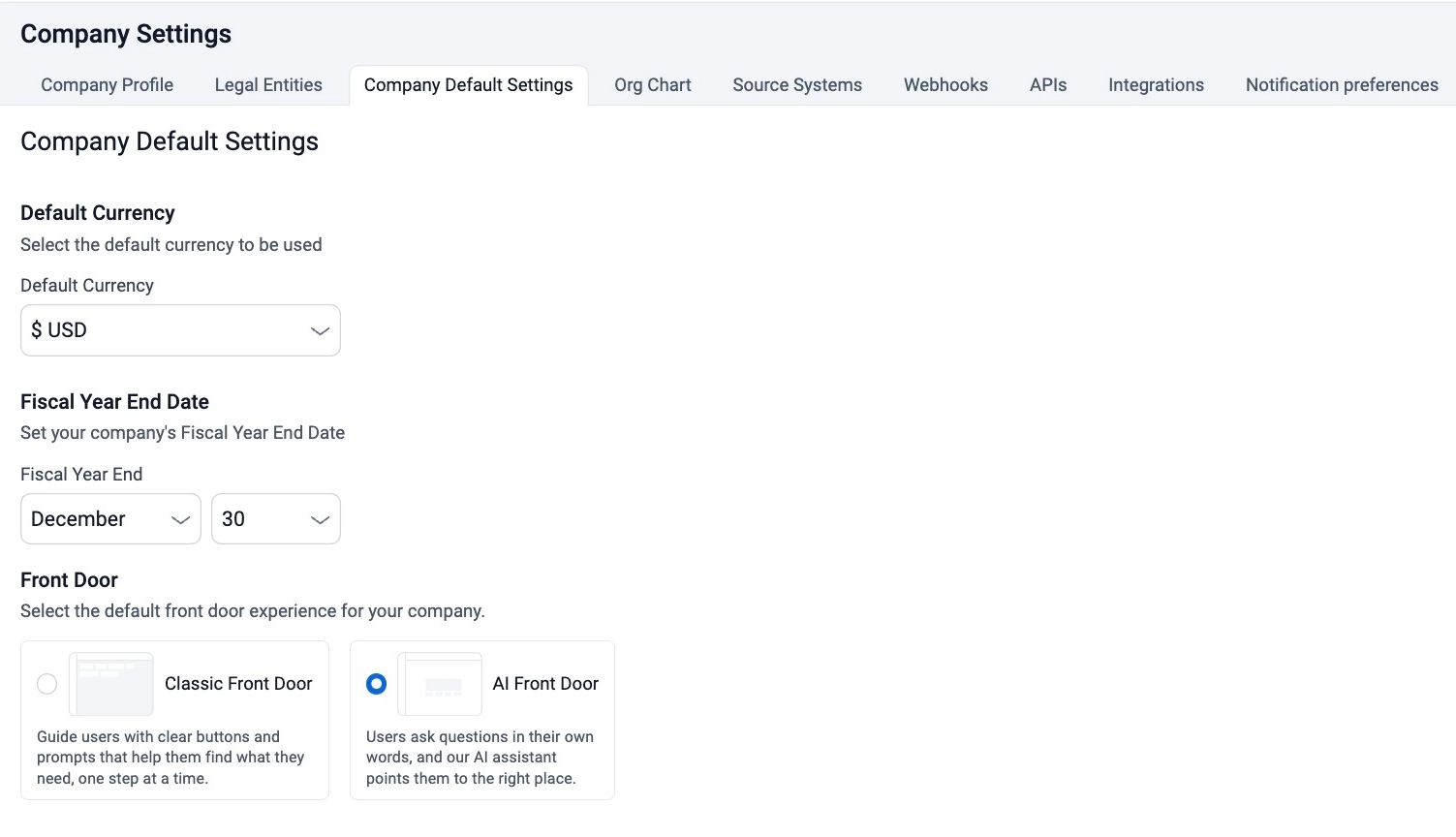Open the Source Systems tab

796,85
